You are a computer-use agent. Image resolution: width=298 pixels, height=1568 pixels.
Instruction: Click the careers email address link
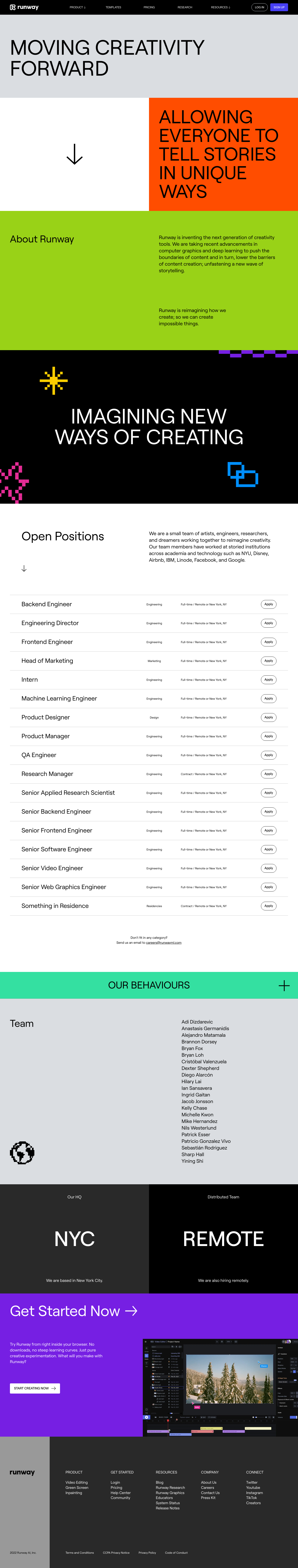[x=164, y=942]
